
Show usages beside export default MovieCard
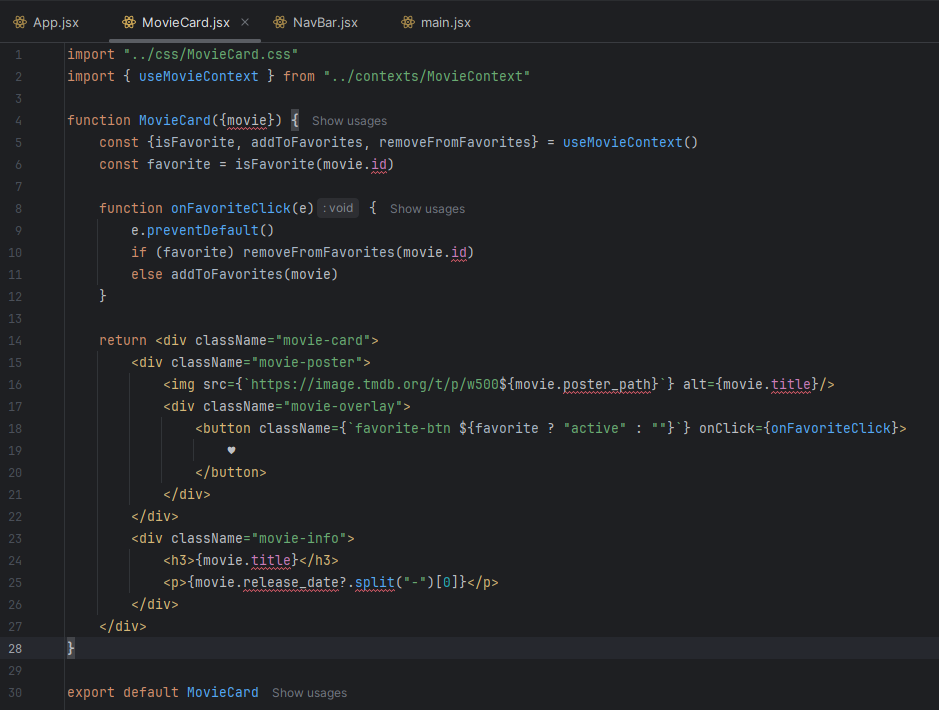click(309, 693)
